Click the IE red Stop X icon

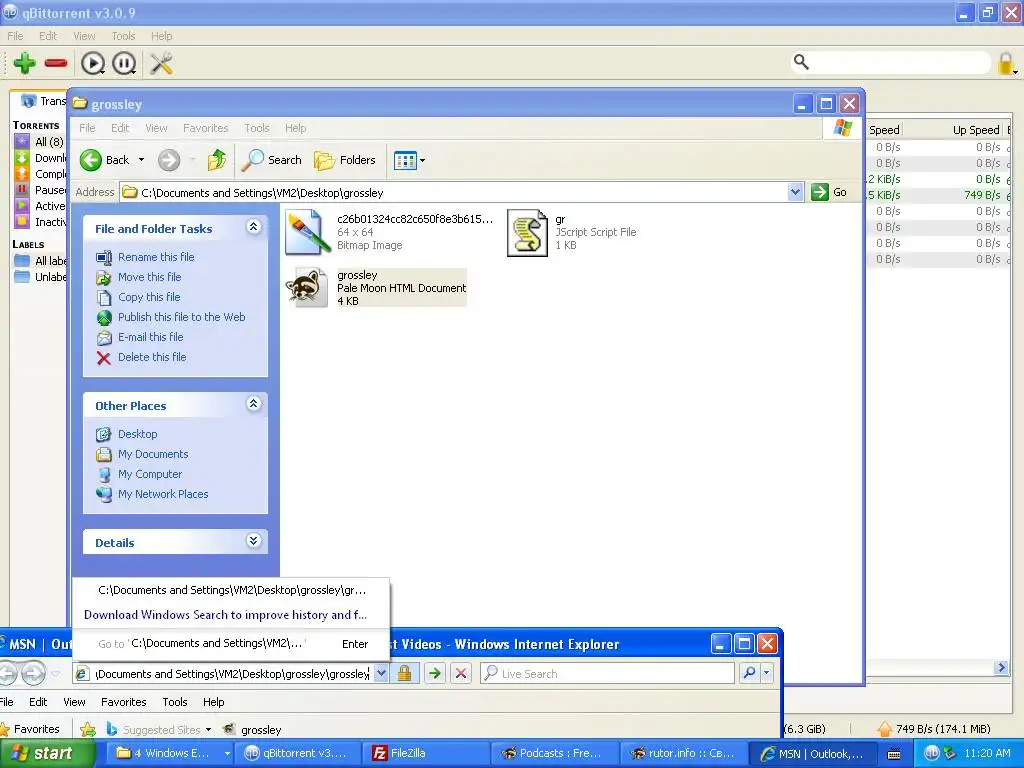click(x=460, y=673)
